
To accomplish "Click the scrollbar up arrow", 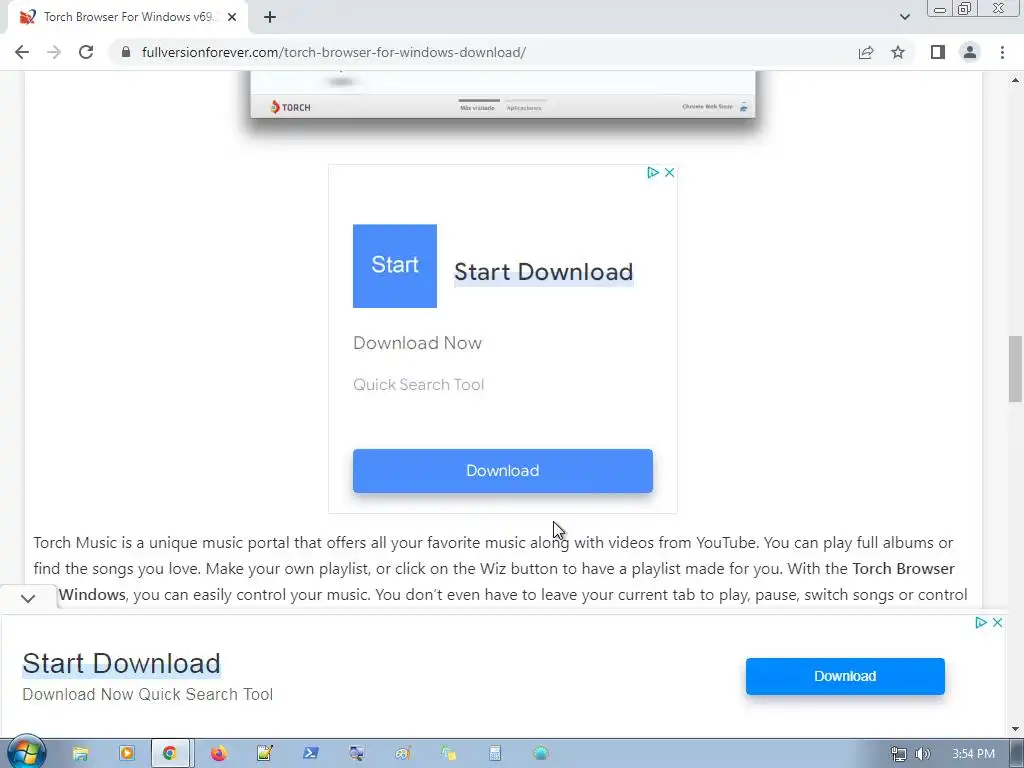I will coord(1016,80).
